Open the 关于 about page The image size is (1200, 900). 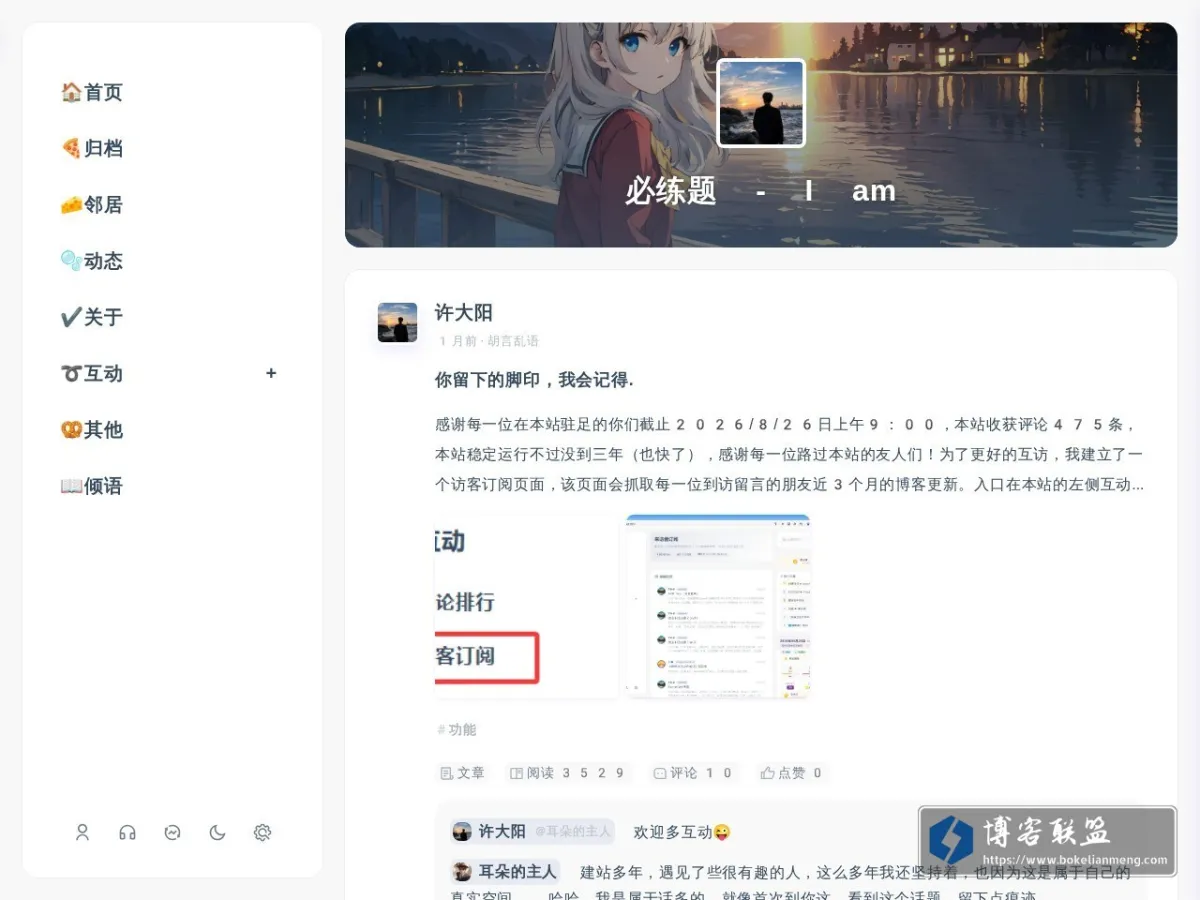tap(92, 317)
